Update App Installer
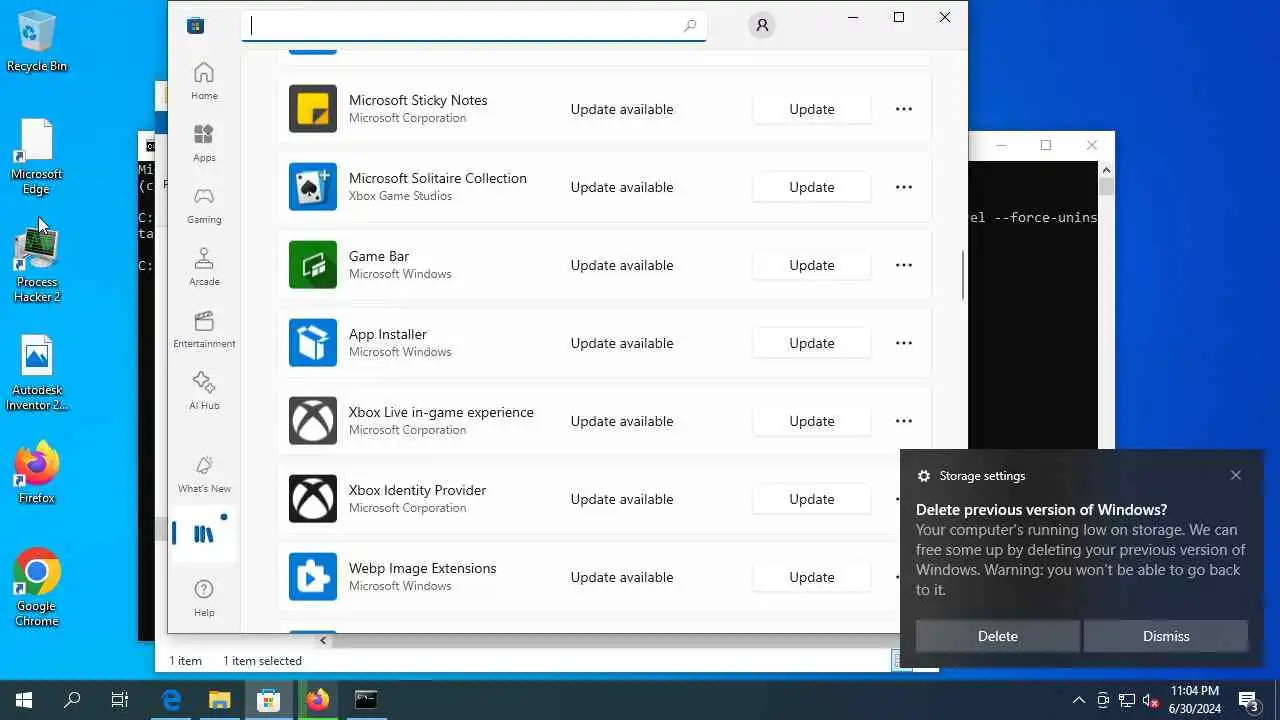 [x=812, y=343]
